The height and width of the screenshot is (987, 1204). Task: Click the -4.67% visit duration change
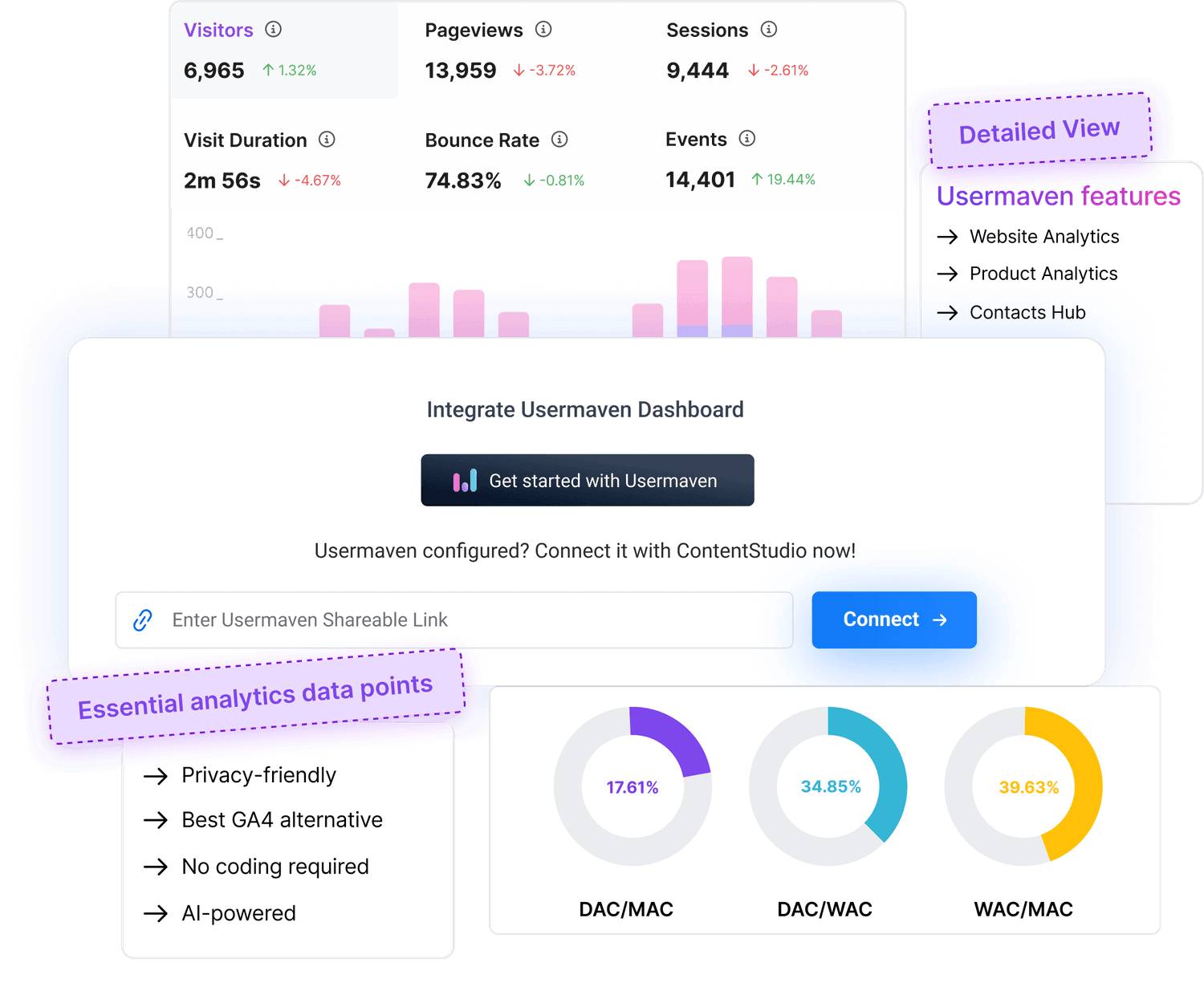coord(310,181)
